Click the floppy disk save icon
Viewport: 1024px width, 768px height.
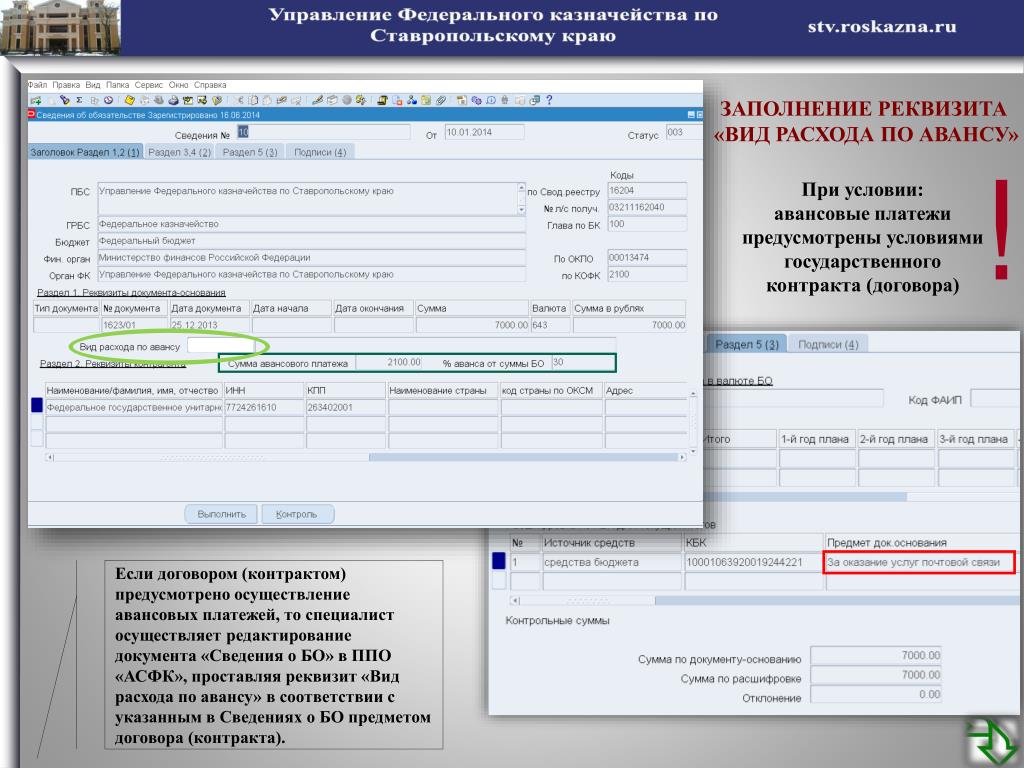[461, 100]
